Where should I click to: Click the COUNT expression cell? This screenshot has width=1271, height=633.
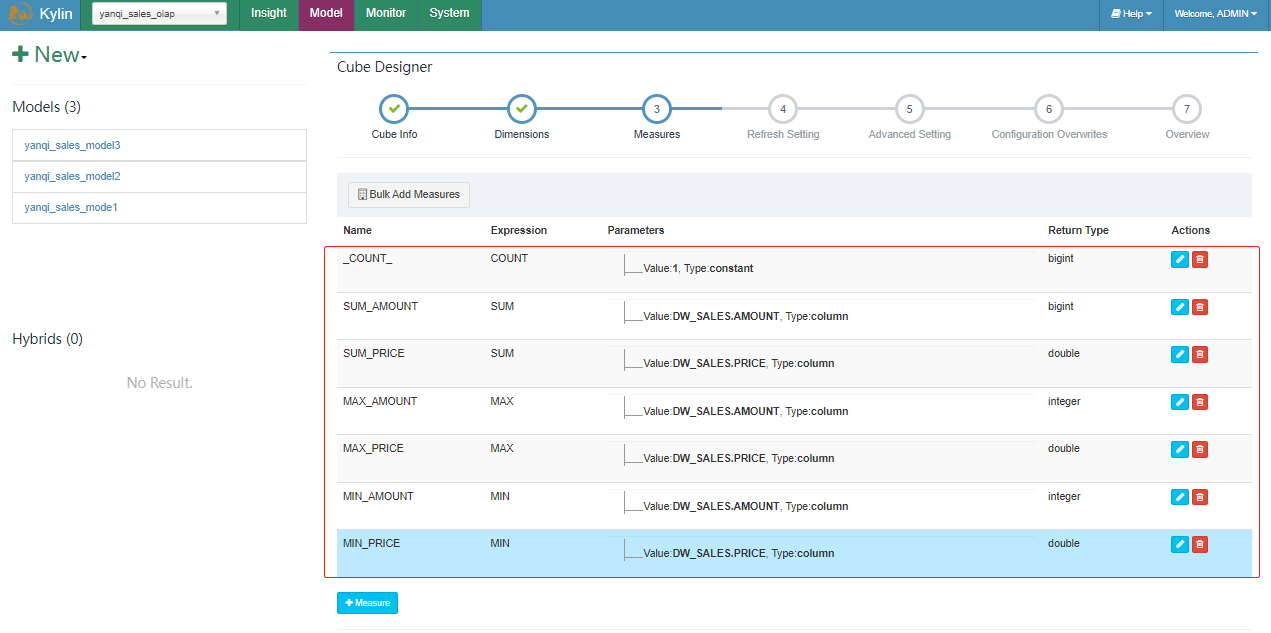point(509,258)
